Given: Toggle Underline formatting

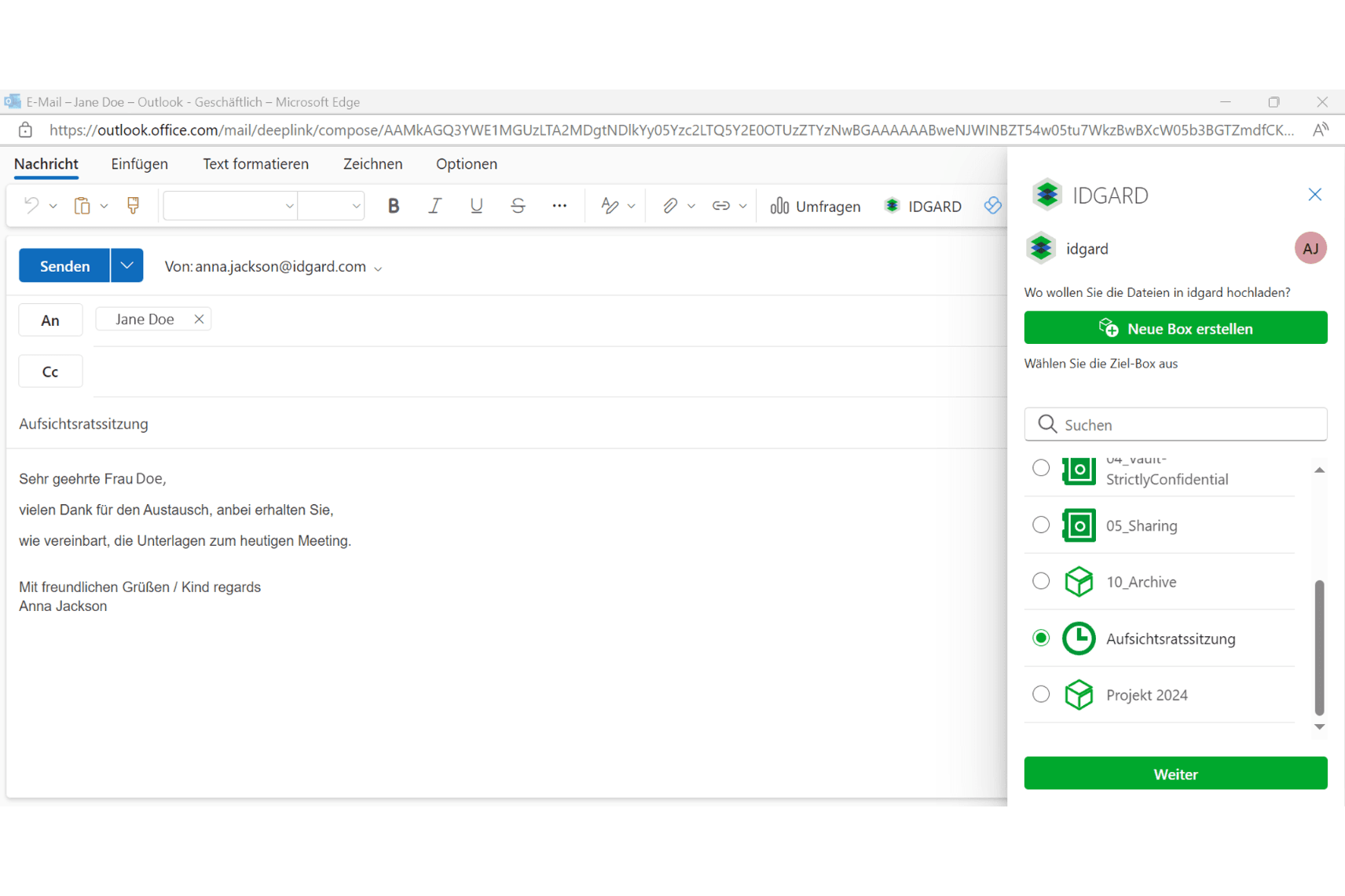Looking at the screenshot, I should (476, 206).
